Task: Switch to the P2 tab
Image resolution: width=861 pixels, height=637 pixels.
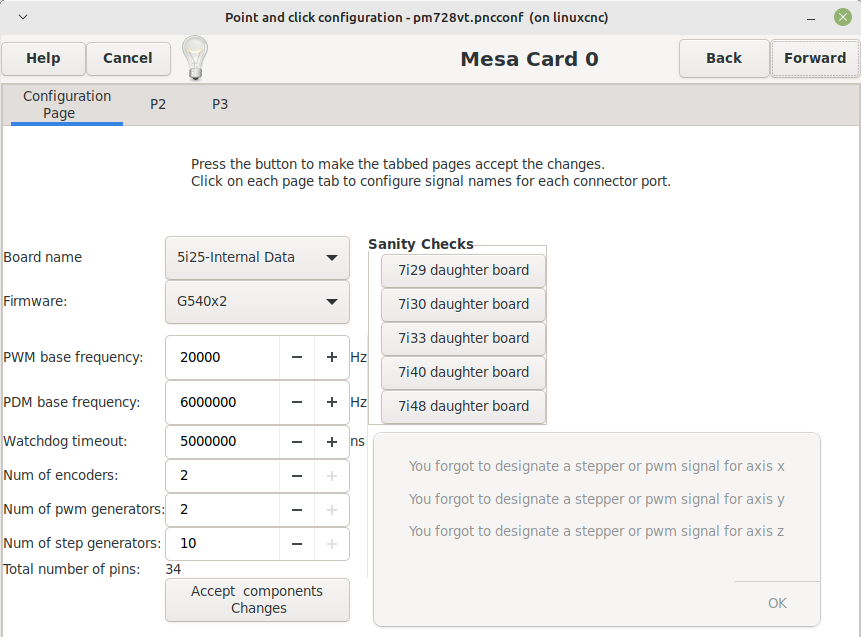Action: [x=158, y=104]
